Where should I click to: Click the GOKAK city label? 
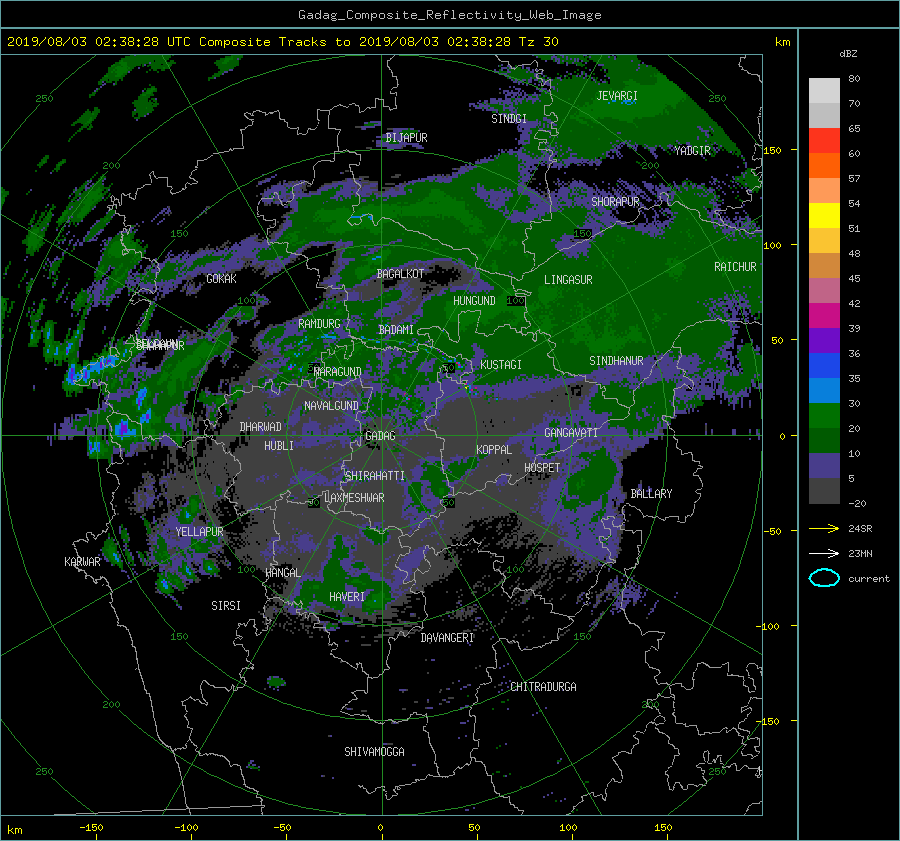pos(222,279)
